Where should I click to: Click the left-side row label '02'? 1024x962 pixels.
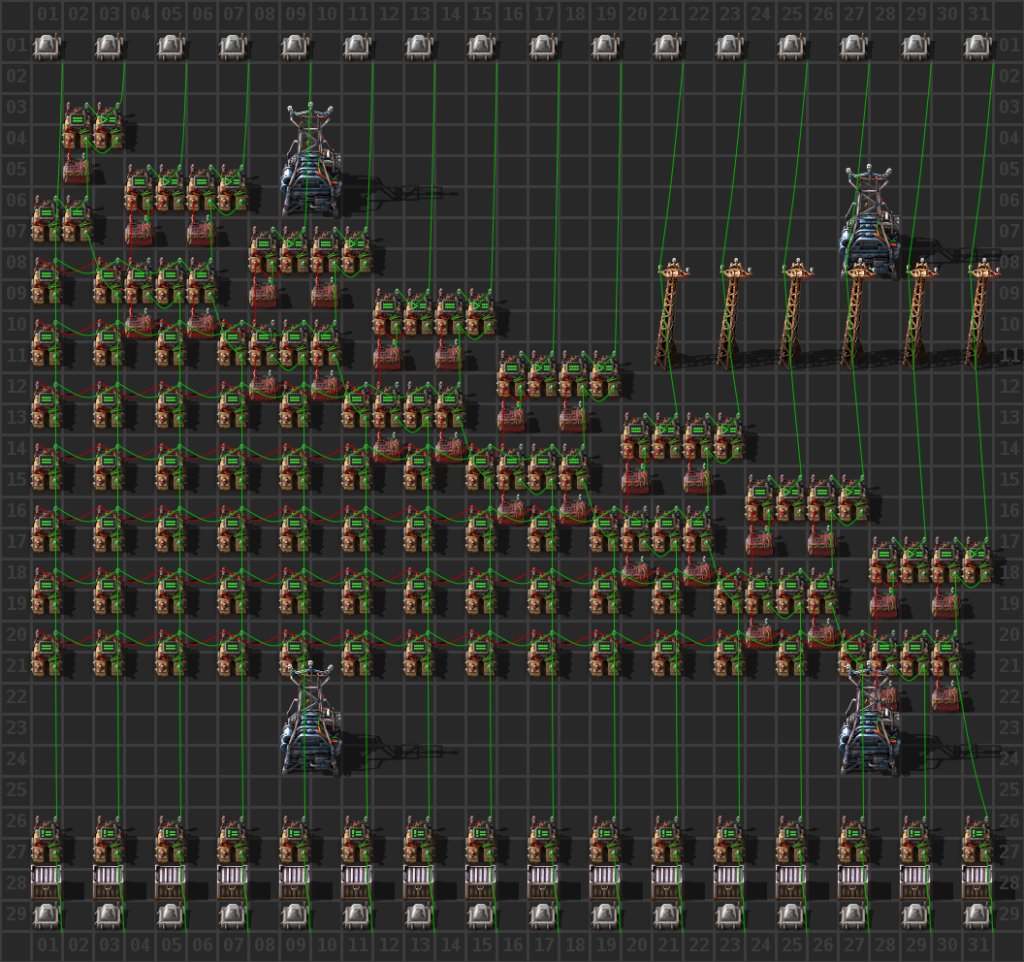click(16, 76)
